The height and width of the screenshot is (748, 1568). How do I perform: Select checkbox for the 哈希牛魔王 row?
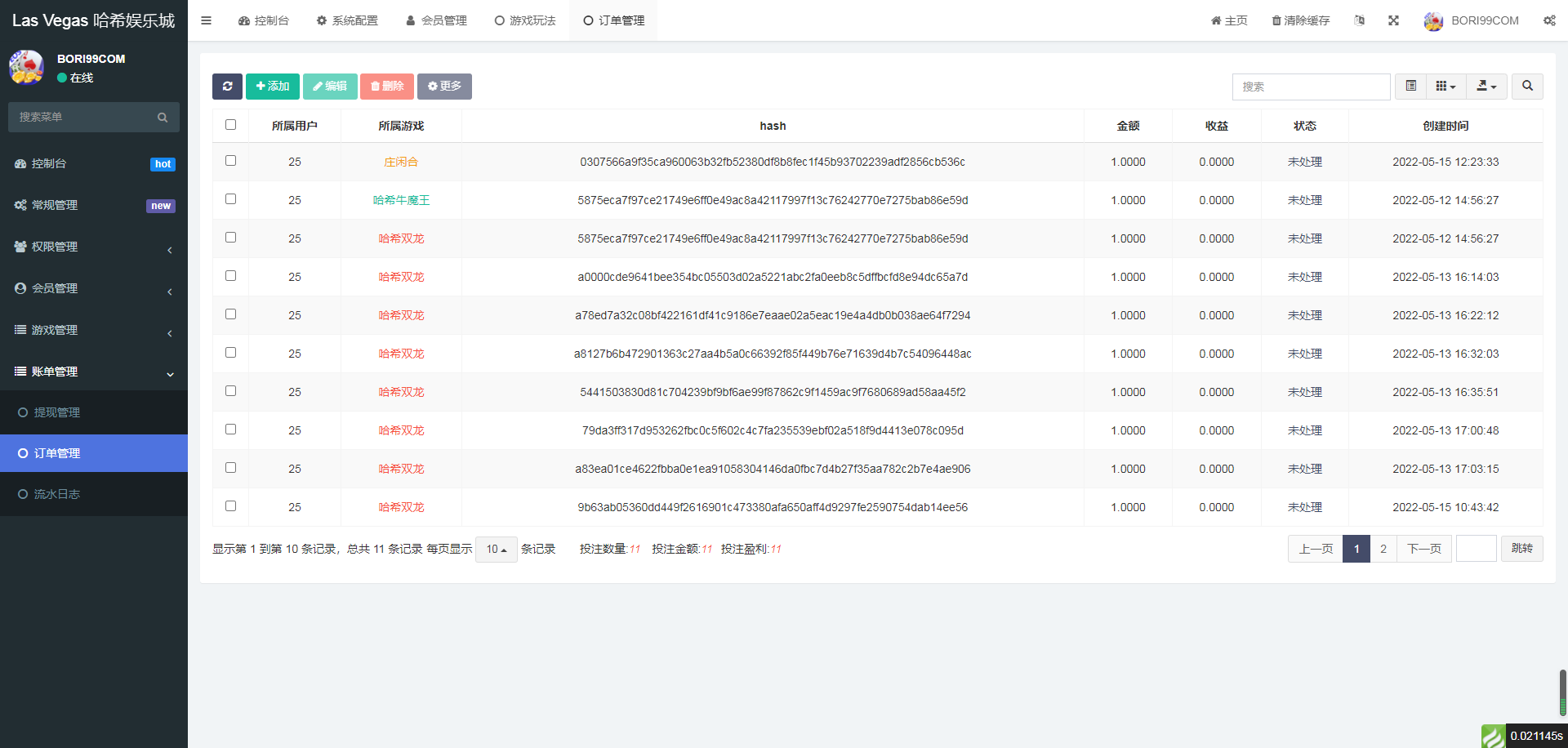tap(230, 199)
